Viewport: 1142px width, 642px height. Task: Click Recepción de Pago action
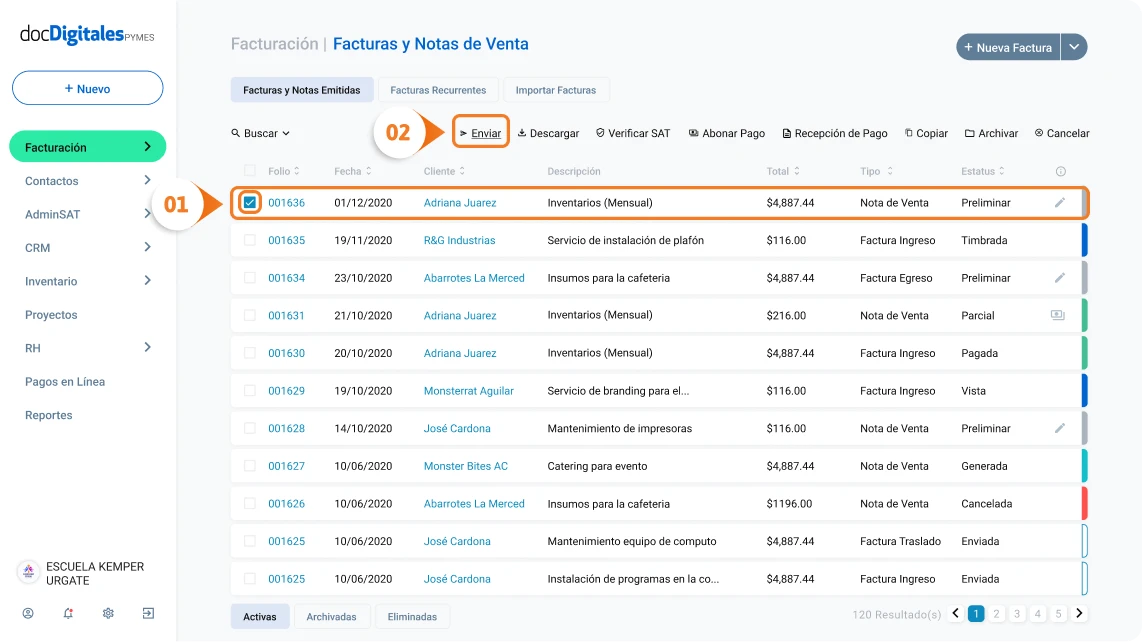point(835,133)
